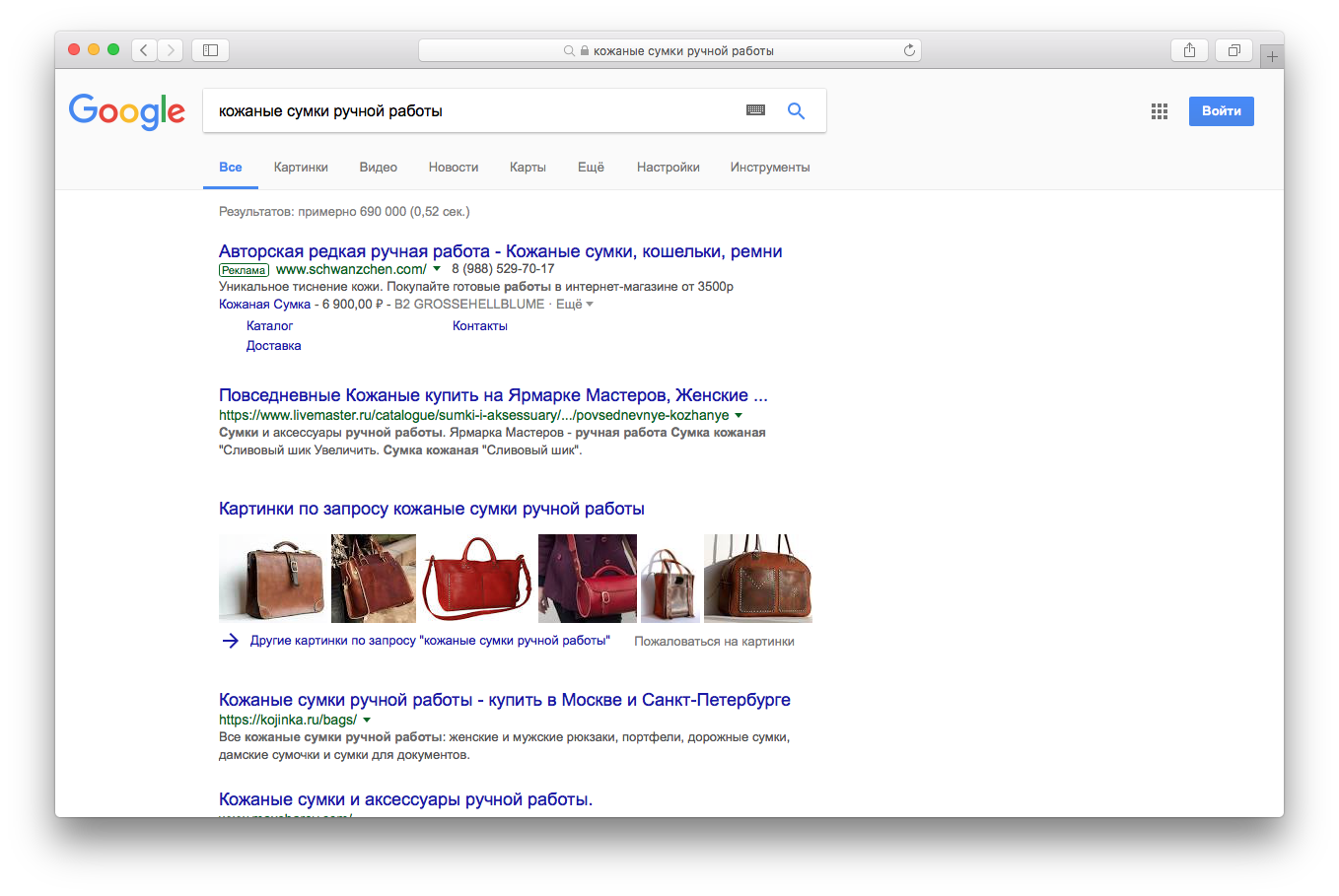1339x896 pixels.
Task: Click the blue magnifier search icon
Action: pyautogui.click(x=796, y=111)
